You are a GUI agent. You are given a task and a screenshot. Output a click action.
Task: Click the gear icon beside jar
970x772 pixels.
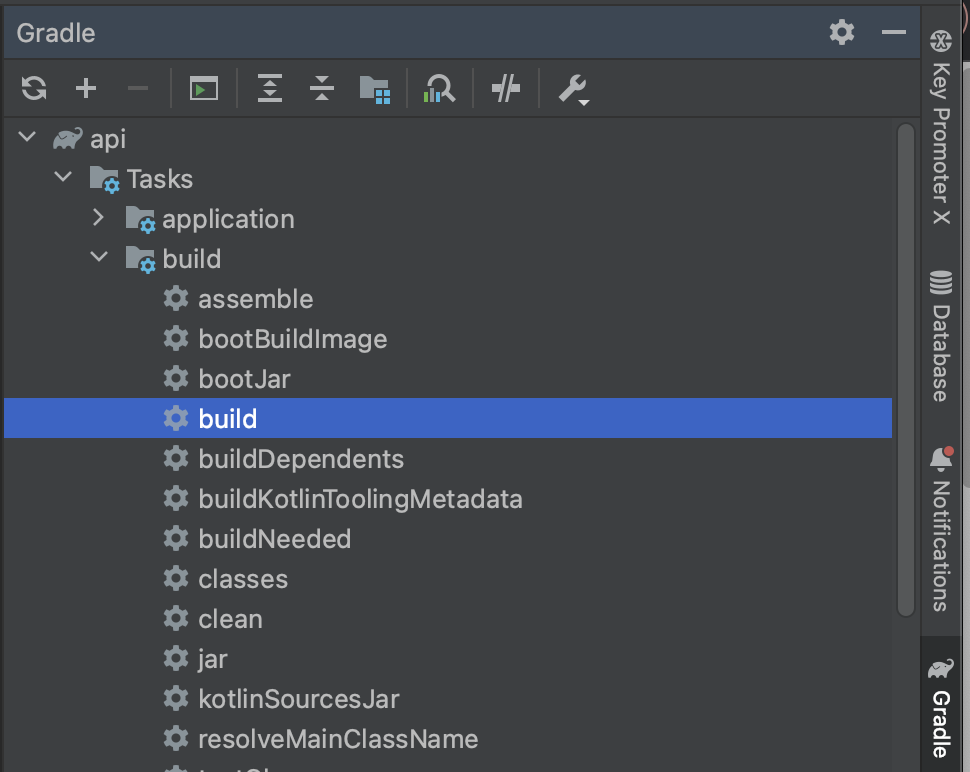176,658
